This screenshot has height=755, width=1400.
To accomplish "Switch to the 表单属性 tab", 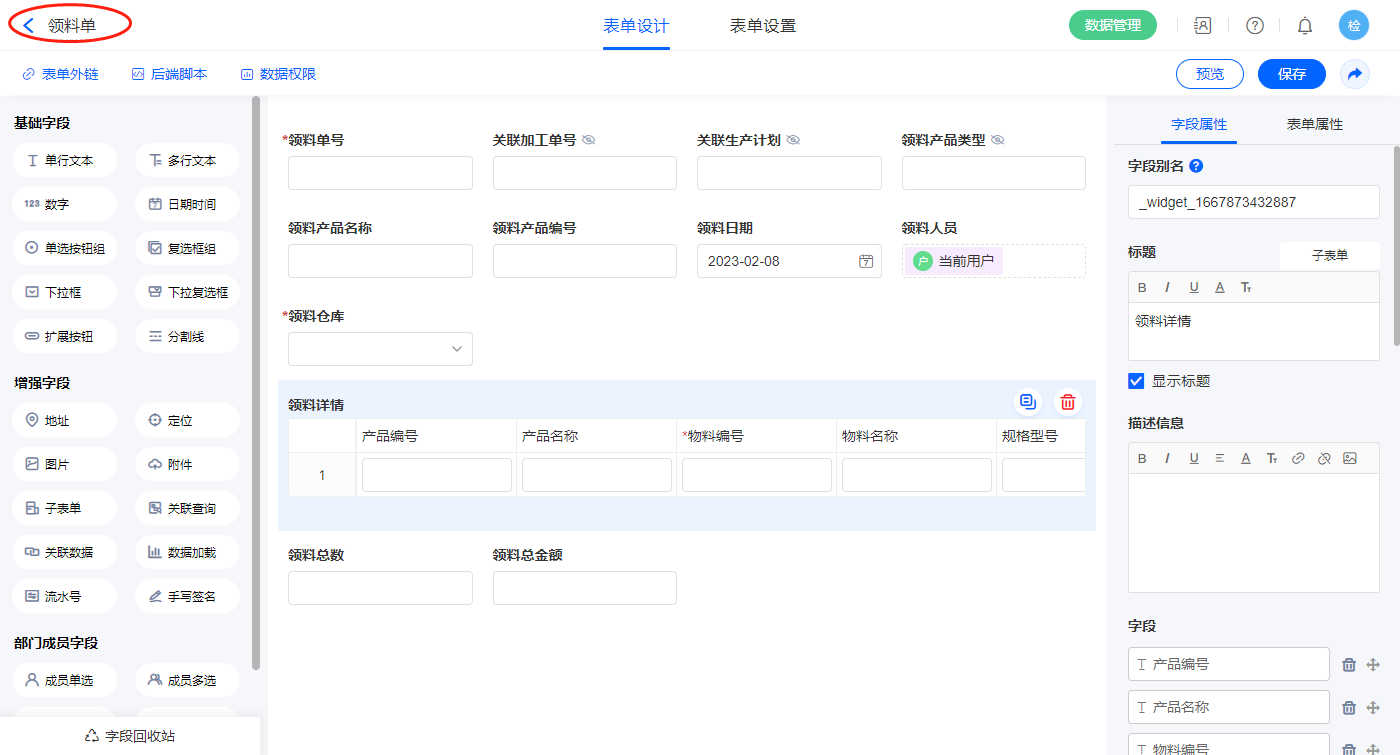I will [1314, 124].
